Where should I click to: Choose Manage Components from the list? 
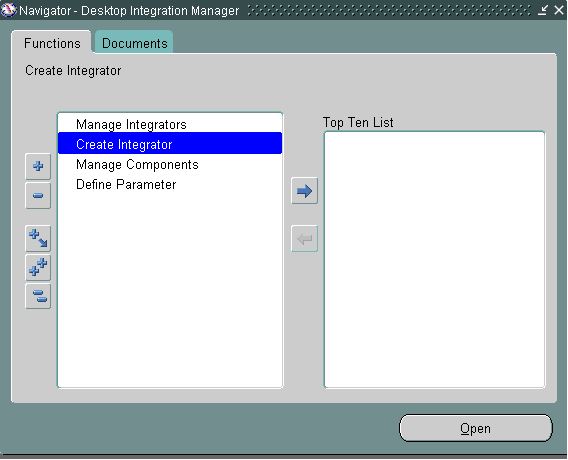170,164
